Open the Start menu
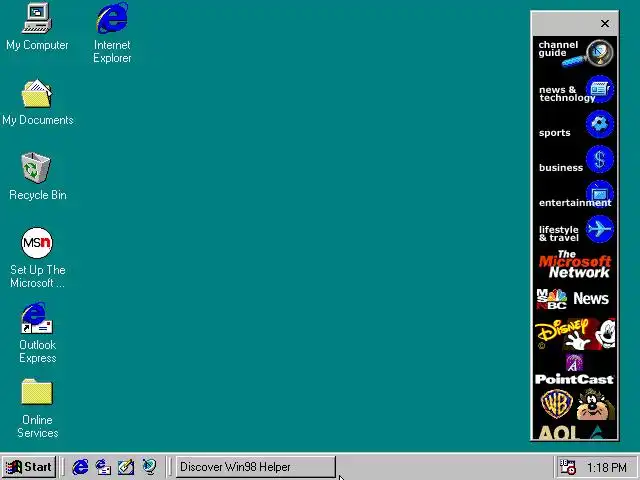 (x=29, y=467)
